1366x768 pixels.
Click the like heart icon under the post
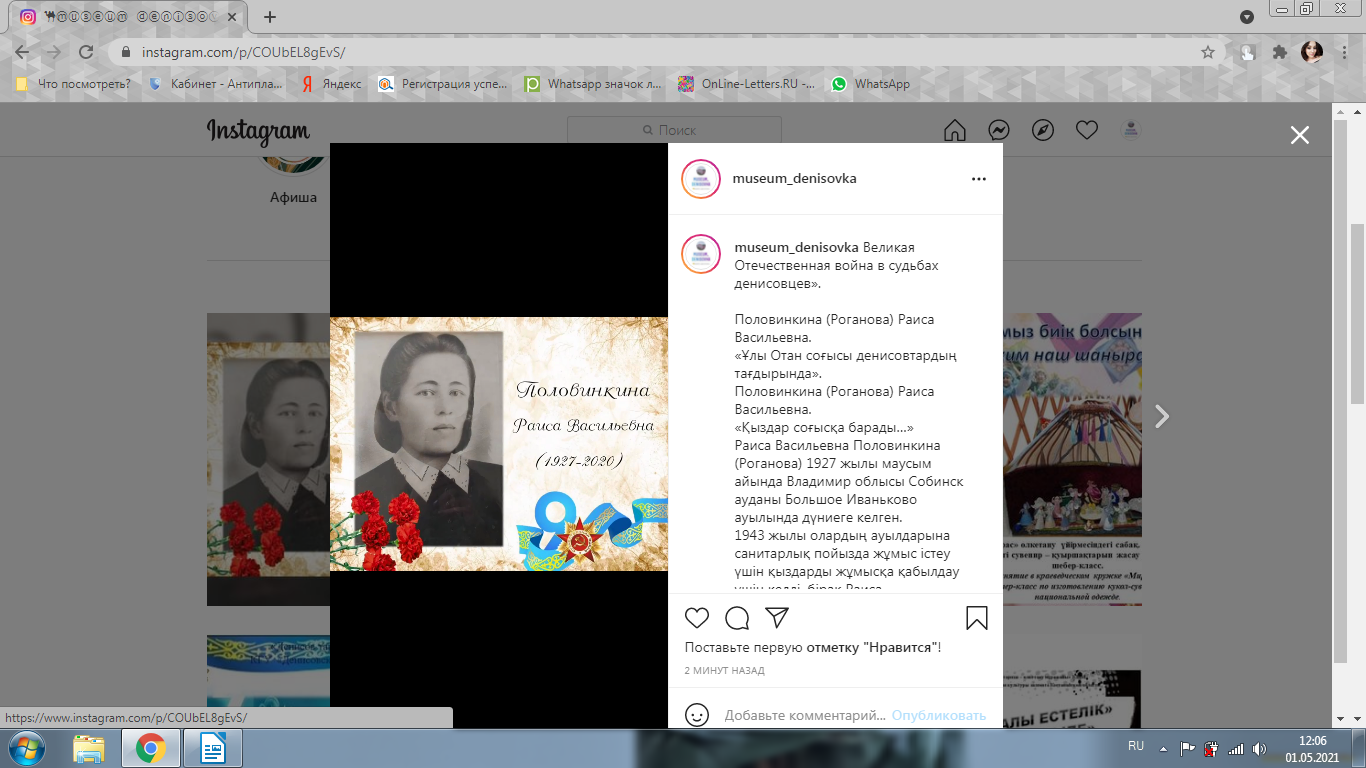(697, 618)
